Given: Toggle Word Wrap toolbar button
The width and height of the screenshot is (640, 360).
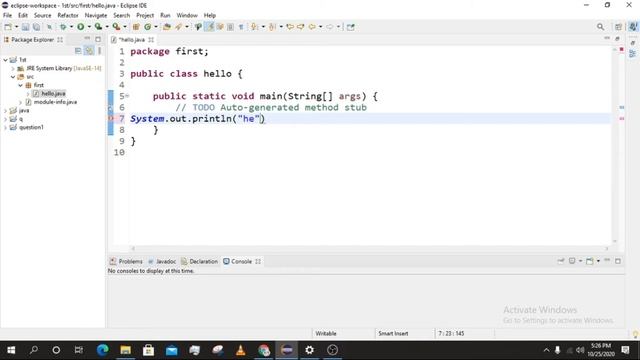Looking at the screenshot, I should pyautogui.click(x=220, y=27).
